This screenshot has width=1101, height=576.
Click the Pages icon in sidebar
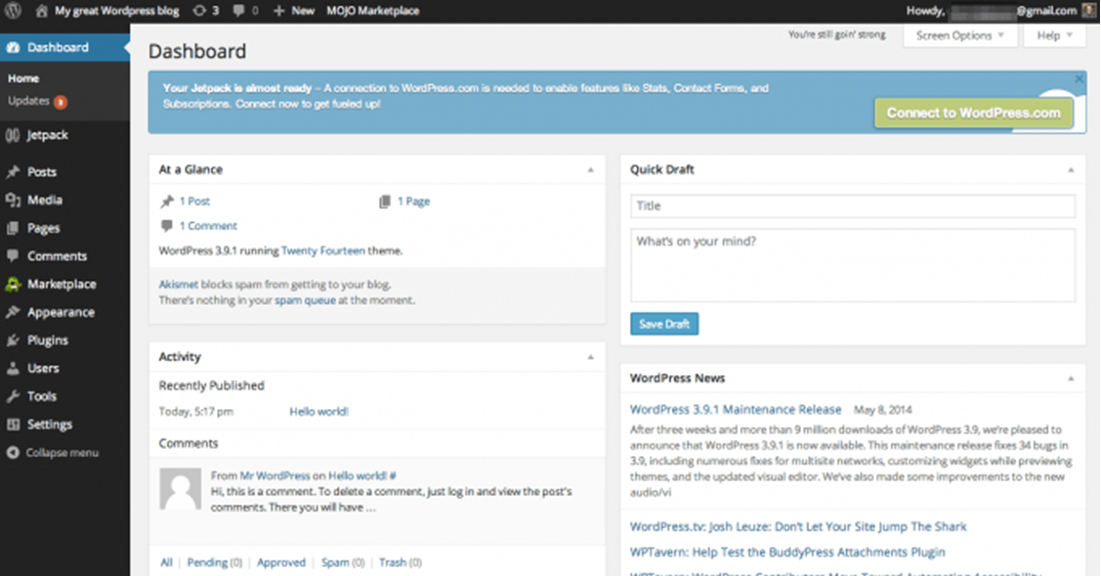(x=13, y=228)
